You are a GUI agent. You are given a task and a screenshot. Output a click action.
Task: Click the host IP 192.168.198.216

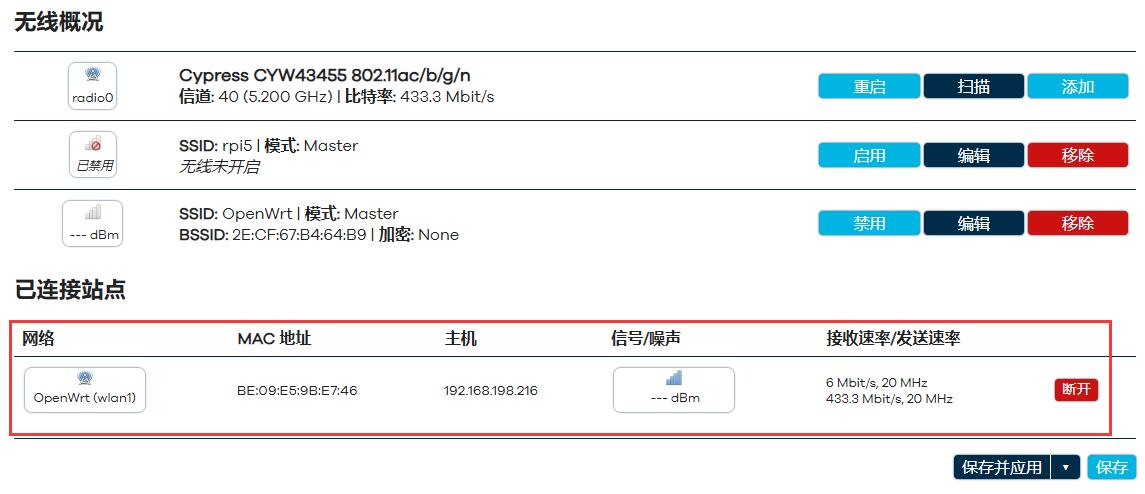[491, 390]
